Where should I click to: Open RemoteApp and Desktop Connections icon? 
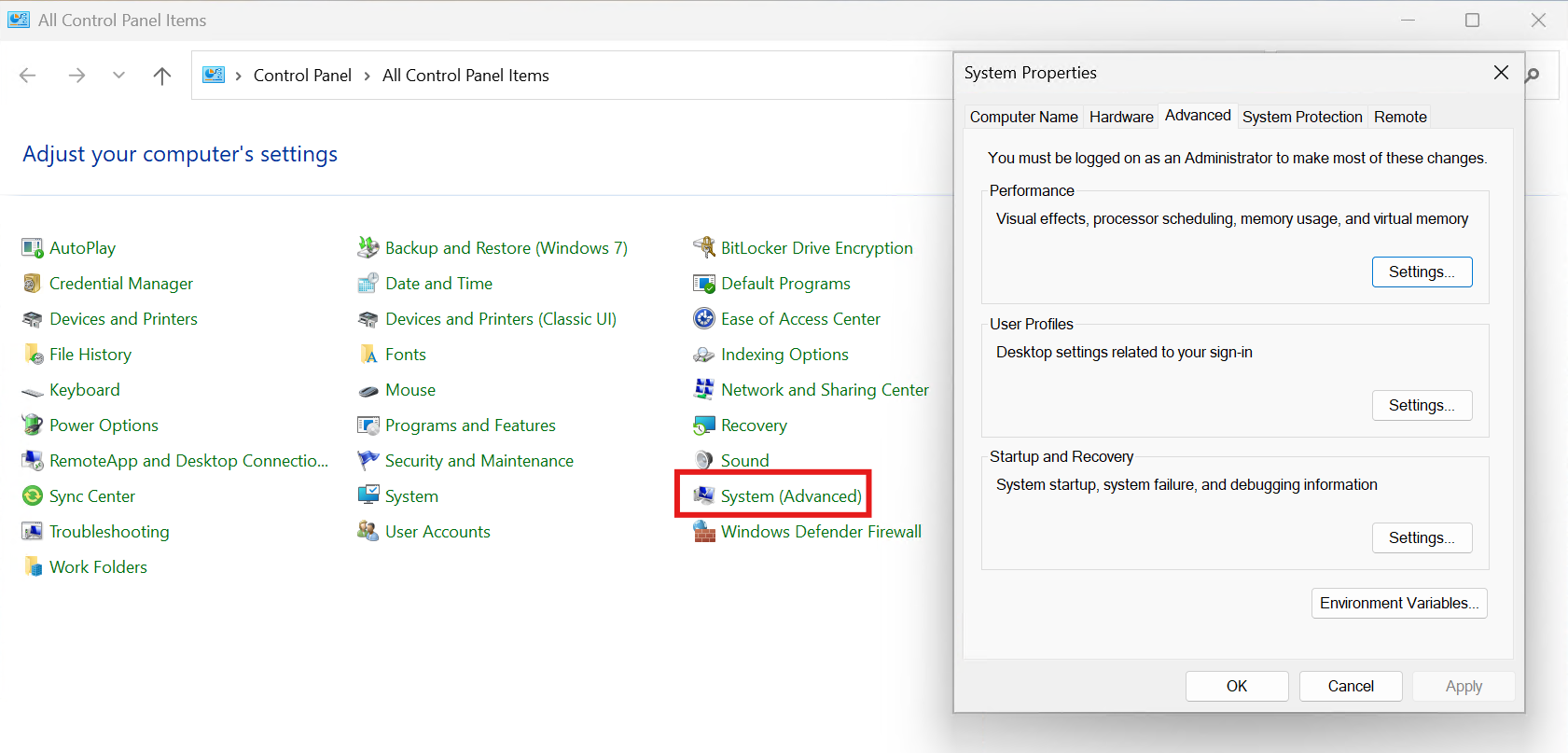coord(33,461)
